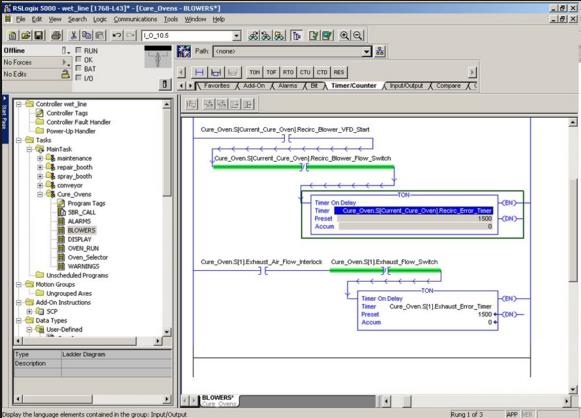This screenshot has height=418, width=581.
Task: Click the RSWho network browse icon next to Path
Action: [380, 51]
